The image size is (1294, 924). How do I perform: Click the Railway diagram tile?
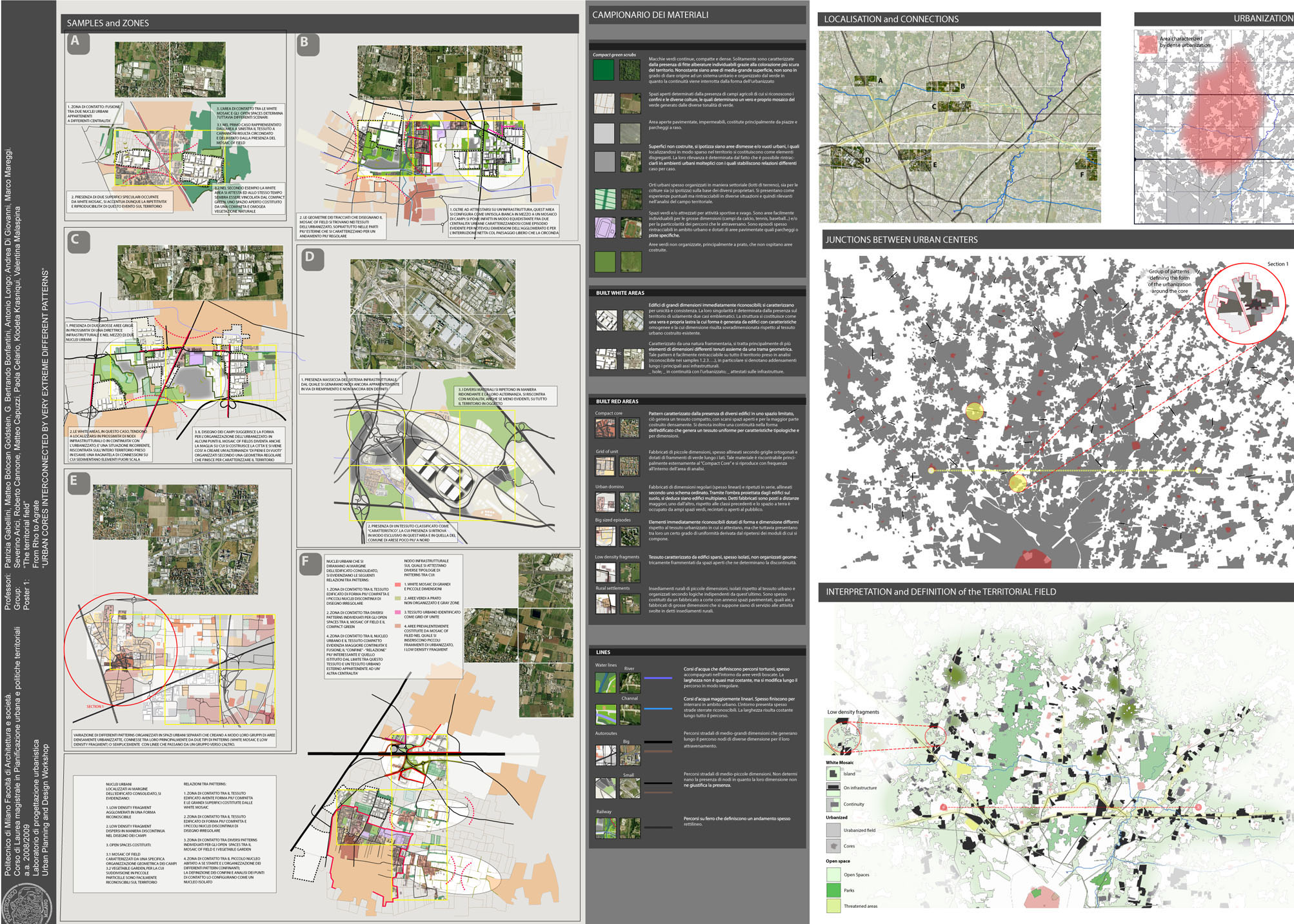coord(605,827)
